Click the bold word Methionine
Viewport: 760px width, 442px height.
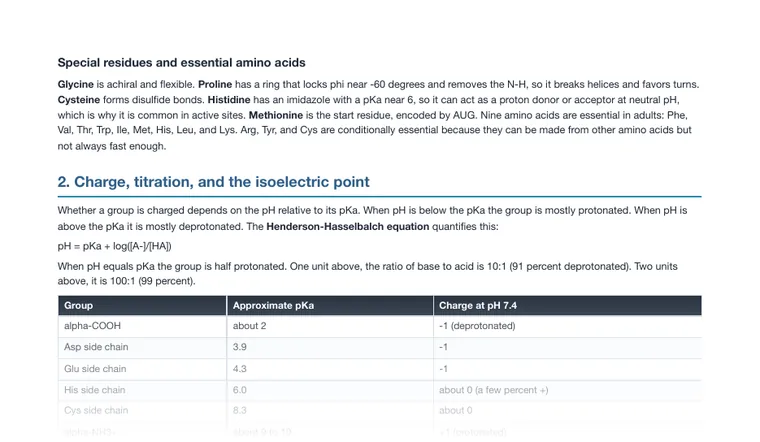pos(275,115)
